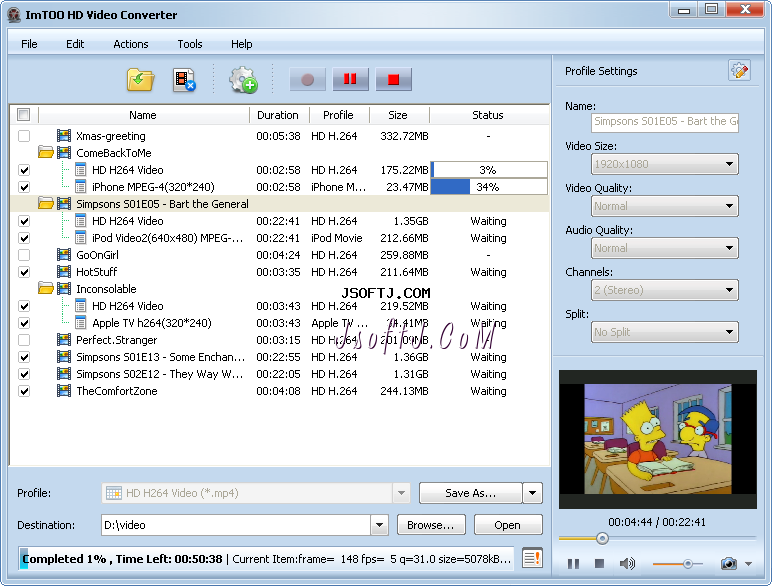Viewport: 772px width, 586px height.
Task: Click the Save As... button
Action: click(x=470, y=493)
